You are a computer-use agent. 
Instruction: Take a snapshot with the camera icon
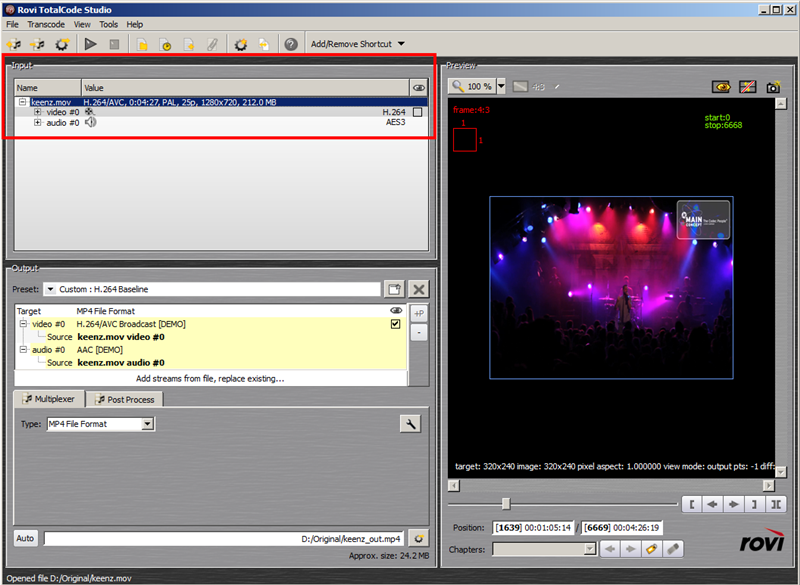pyautogui.click(x=773, y=87)
